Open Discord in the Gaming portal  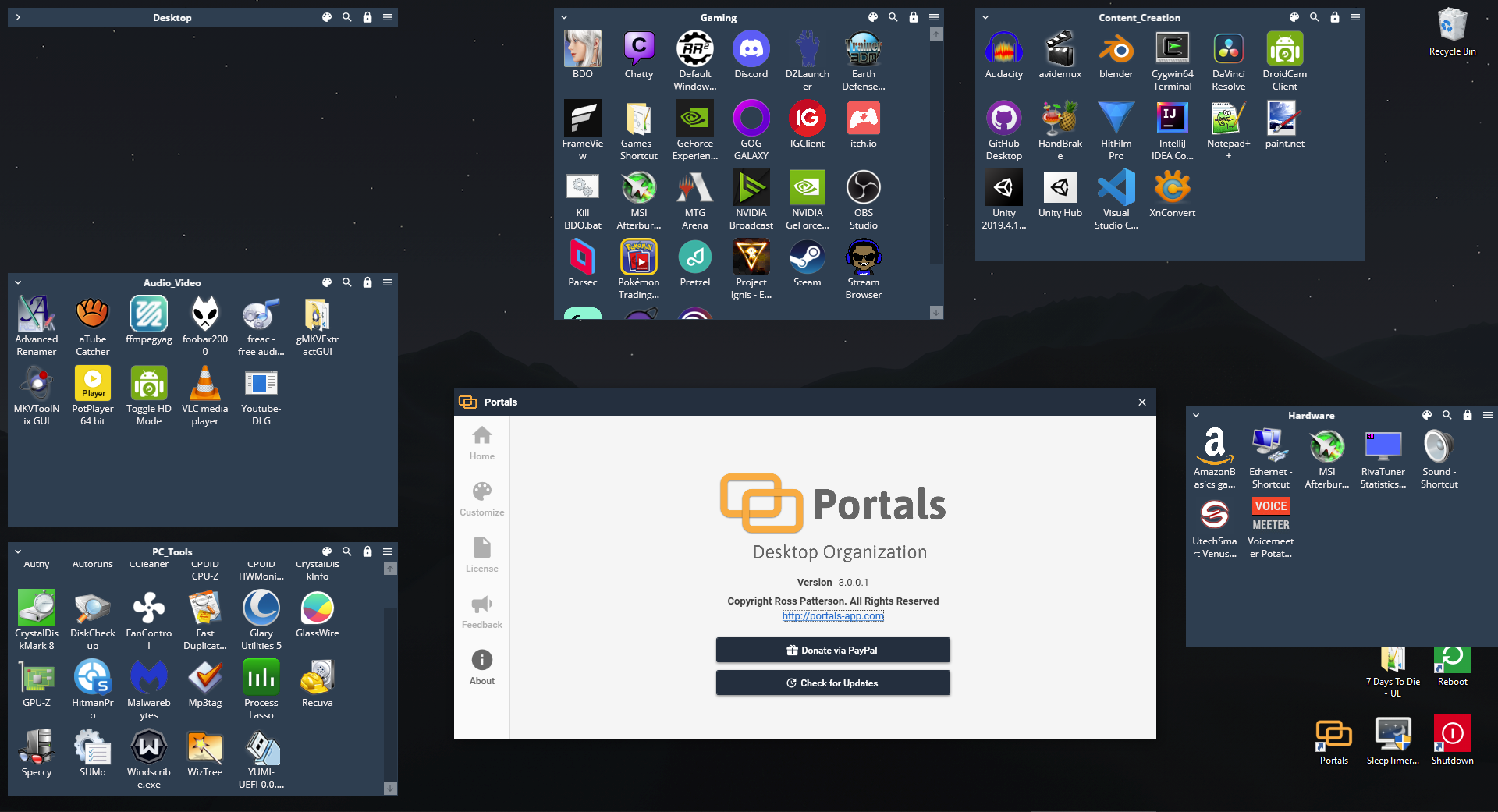(751, 55)
